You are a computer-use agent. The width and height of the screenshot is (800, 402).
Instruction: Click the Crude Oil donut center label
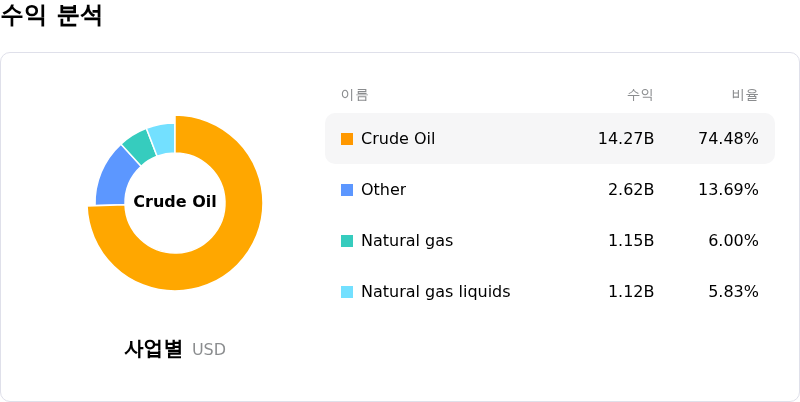tap(175, 202)
